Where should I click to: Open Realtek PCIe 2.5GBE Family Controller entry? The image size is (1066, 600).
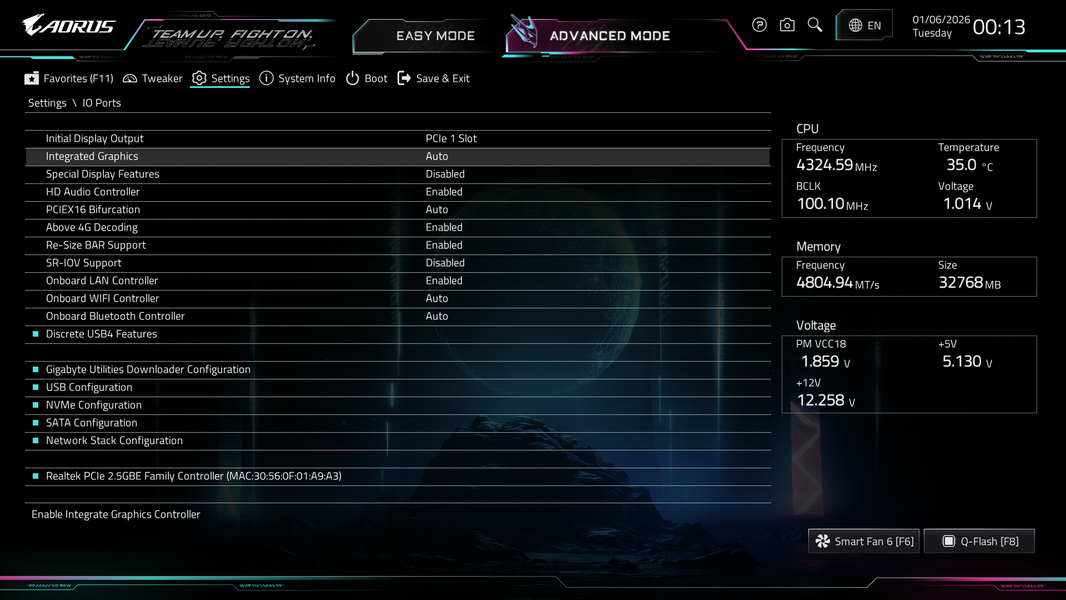tap(398, 476)
